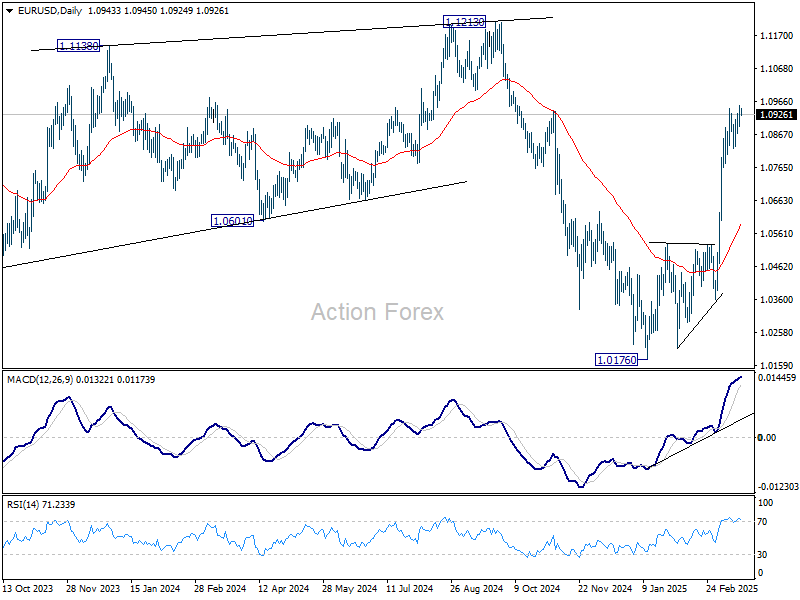This screenshot has width=800, height=600.
Task: Click the 1.06010 low price label
Action: [232, 221]
